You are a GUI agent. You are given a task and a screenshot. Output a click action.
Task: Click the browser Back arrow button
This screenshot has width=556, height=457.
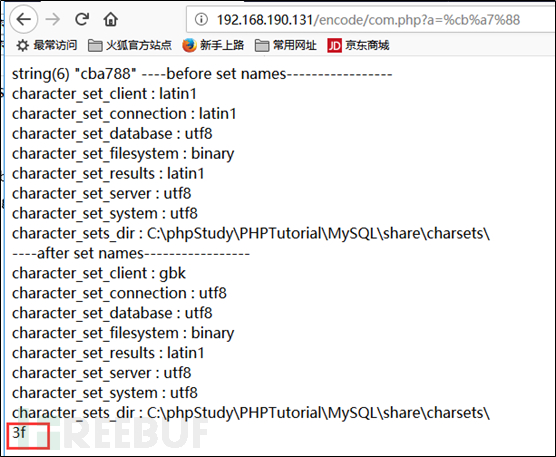point(24,19)
